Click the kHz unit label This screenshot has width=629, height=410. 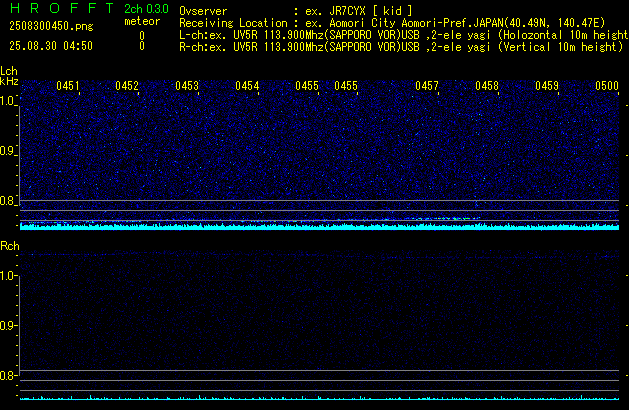[9, 81]
